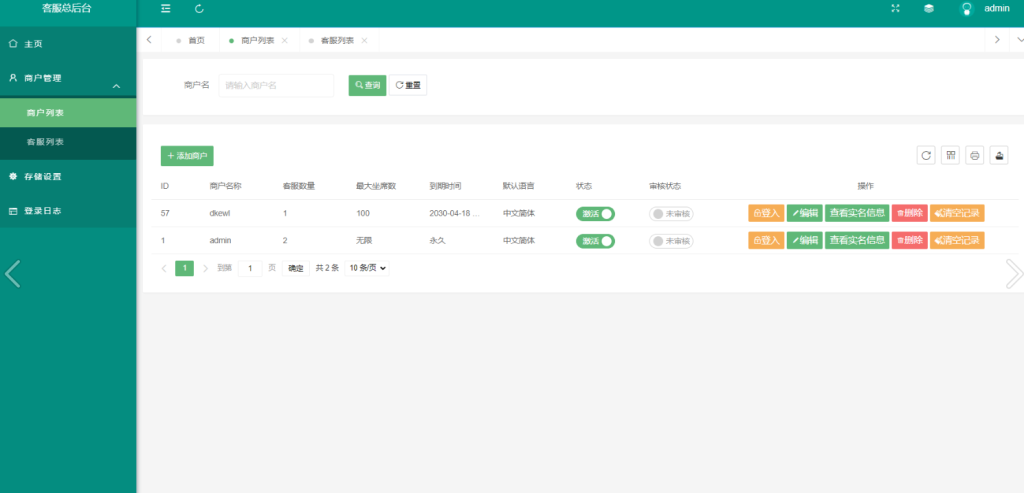This screenshot has height=493, width=1024.
Task: Click the 审核状态 column header
Action: coord(665,186)
